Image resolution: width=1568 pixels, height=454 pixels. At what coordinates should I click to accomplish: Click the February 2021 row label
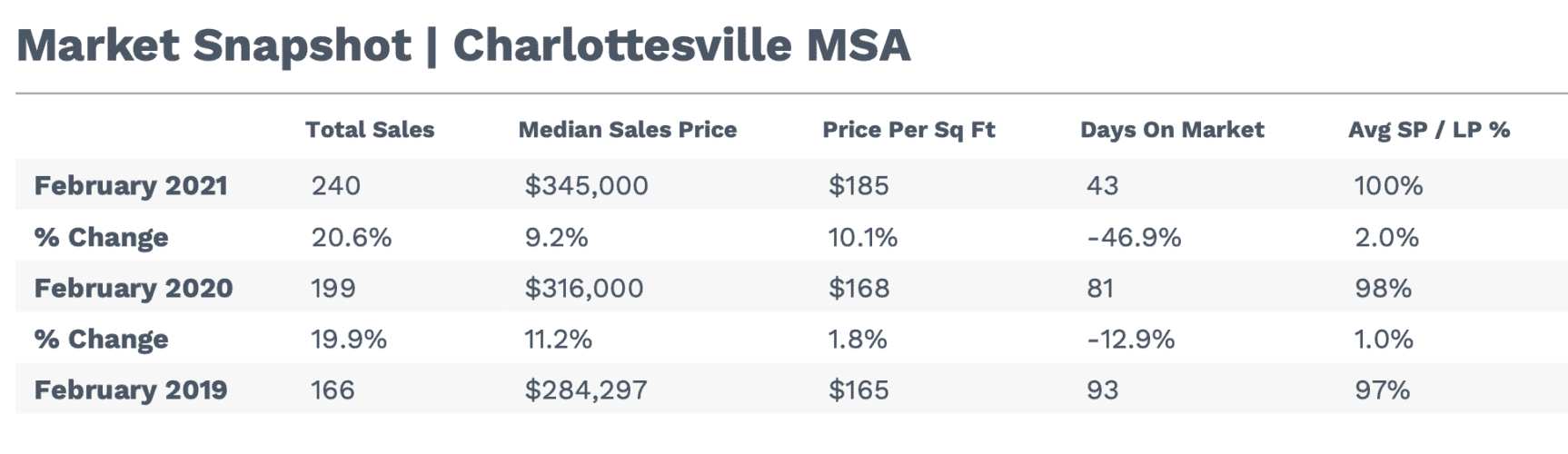pyautogui.click(x=131, y=185)
